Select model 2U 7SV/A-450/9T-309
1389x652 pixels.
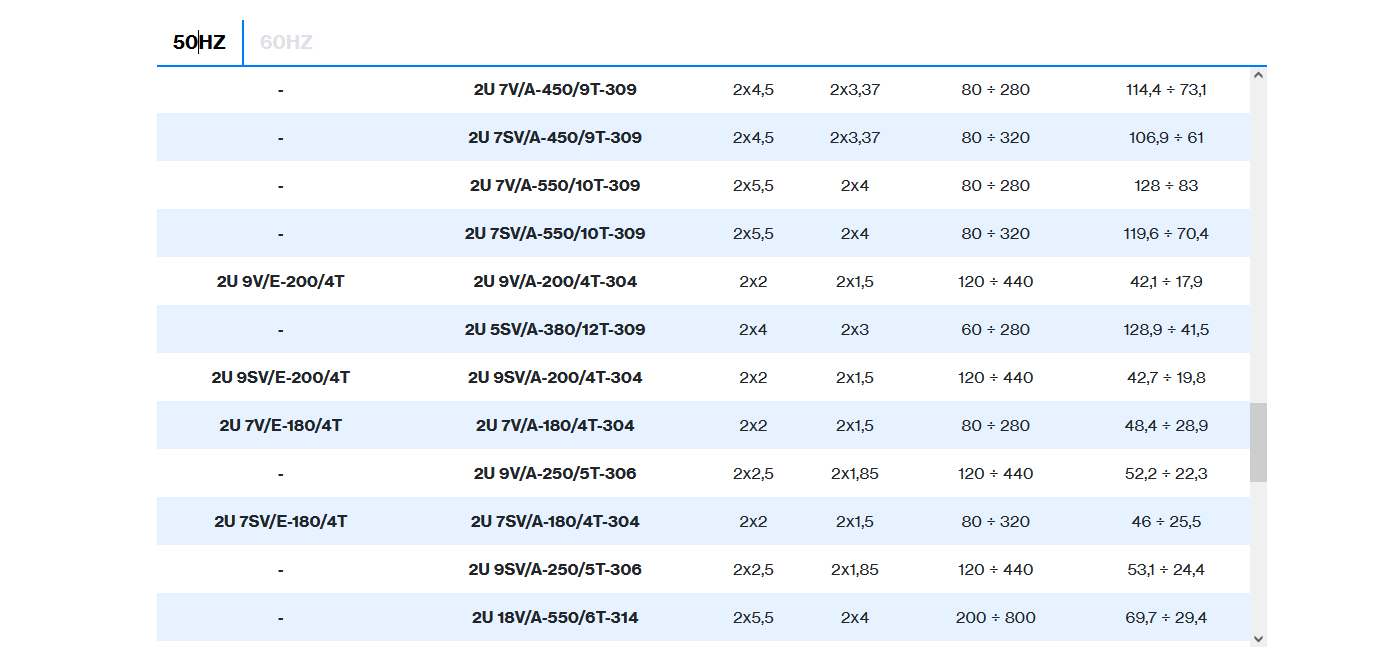(555, 137)
